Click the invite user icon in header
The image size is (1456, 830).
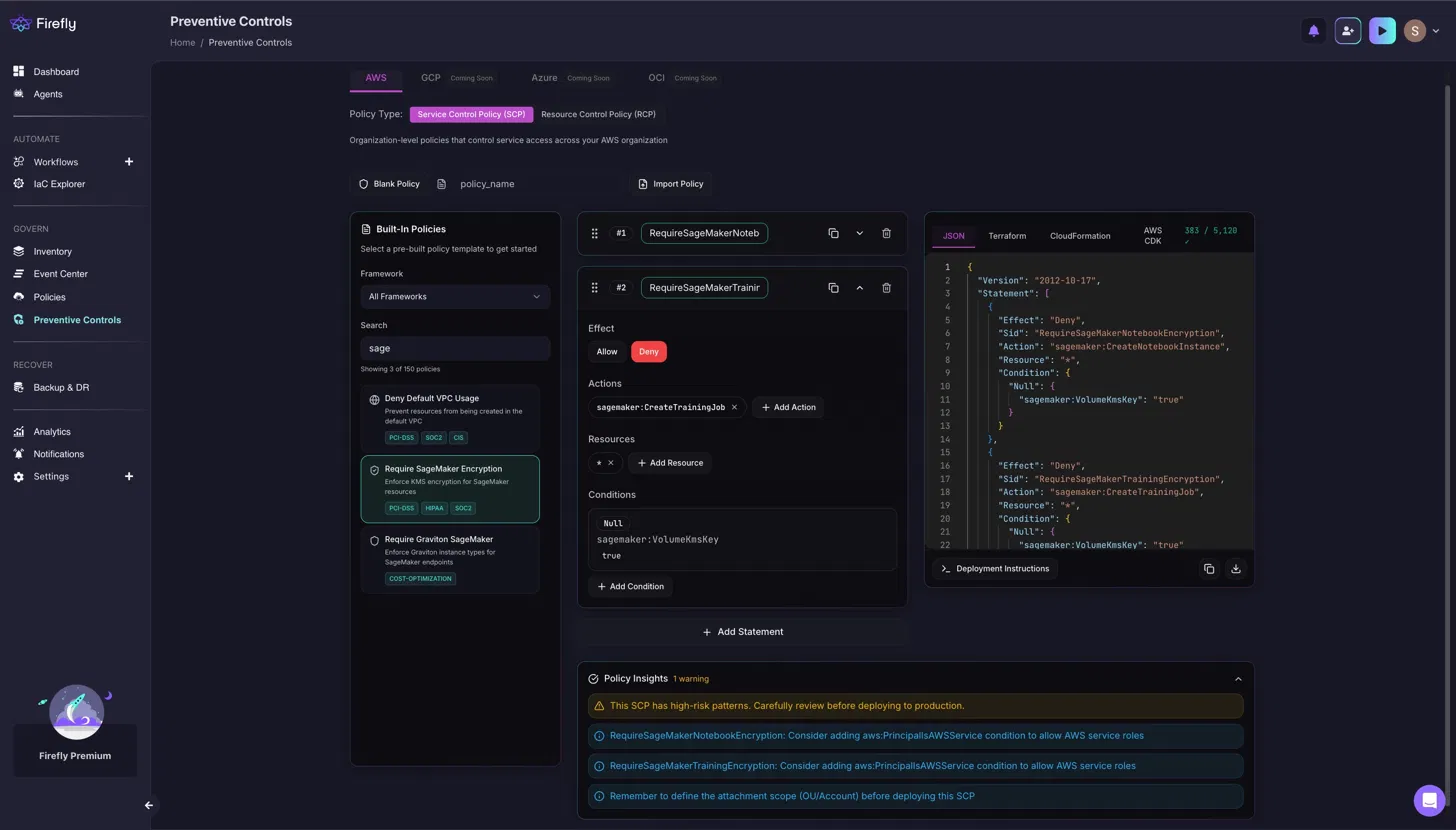tap(1348, 31)
